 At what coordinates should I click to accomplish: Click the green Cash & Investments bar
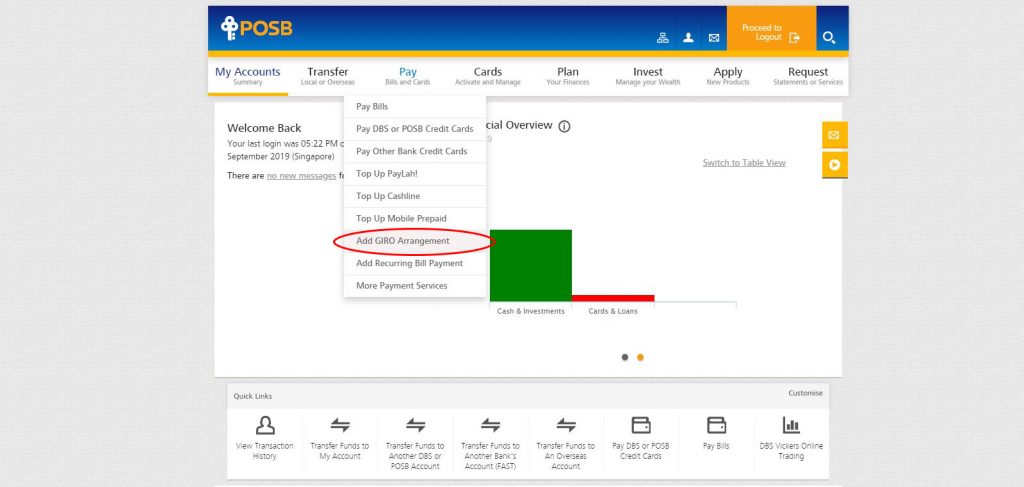530,265
